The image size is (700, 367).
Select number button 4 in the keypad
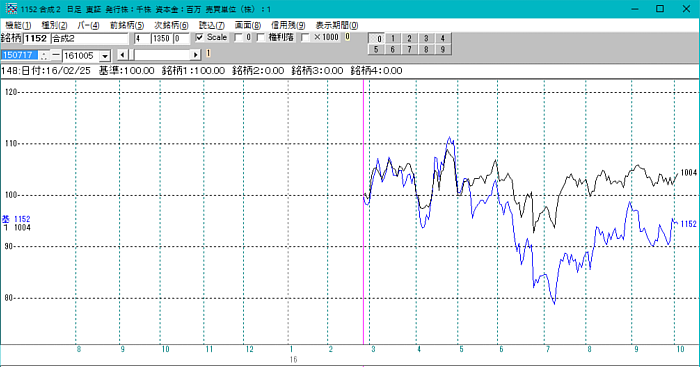pos(442,38)
